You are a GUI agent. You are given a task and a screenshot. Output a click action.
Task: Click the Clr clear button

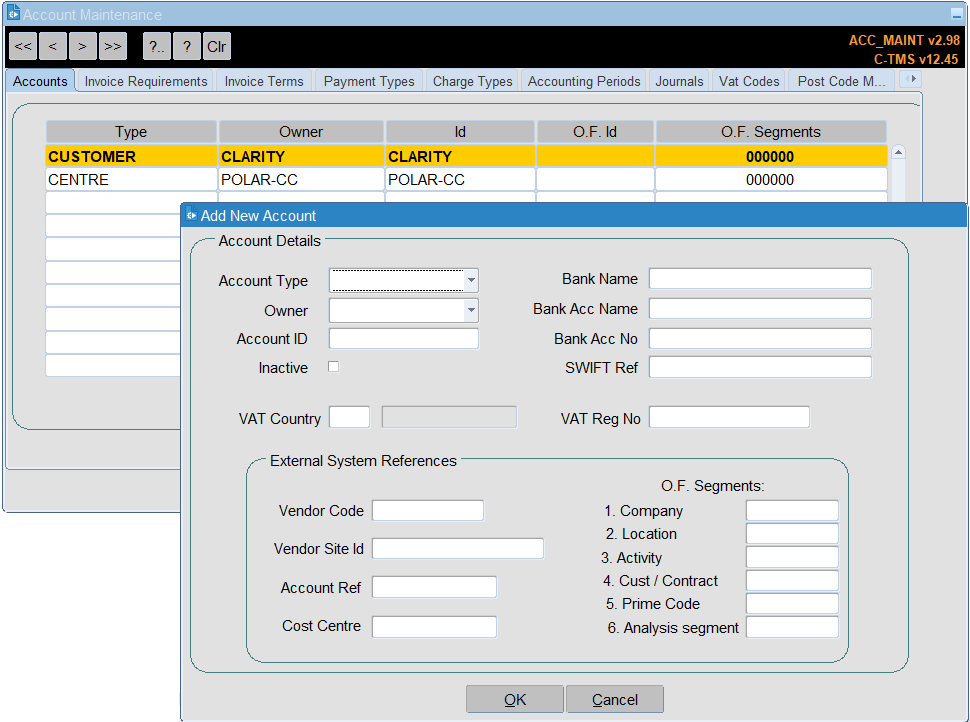pyautogui.click(x=217, y=46)
